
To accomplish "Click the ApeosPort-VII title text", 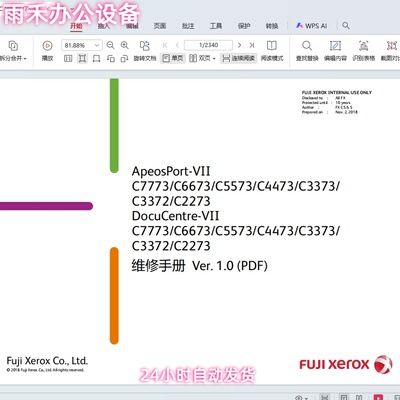I will (x=171, y=171).
